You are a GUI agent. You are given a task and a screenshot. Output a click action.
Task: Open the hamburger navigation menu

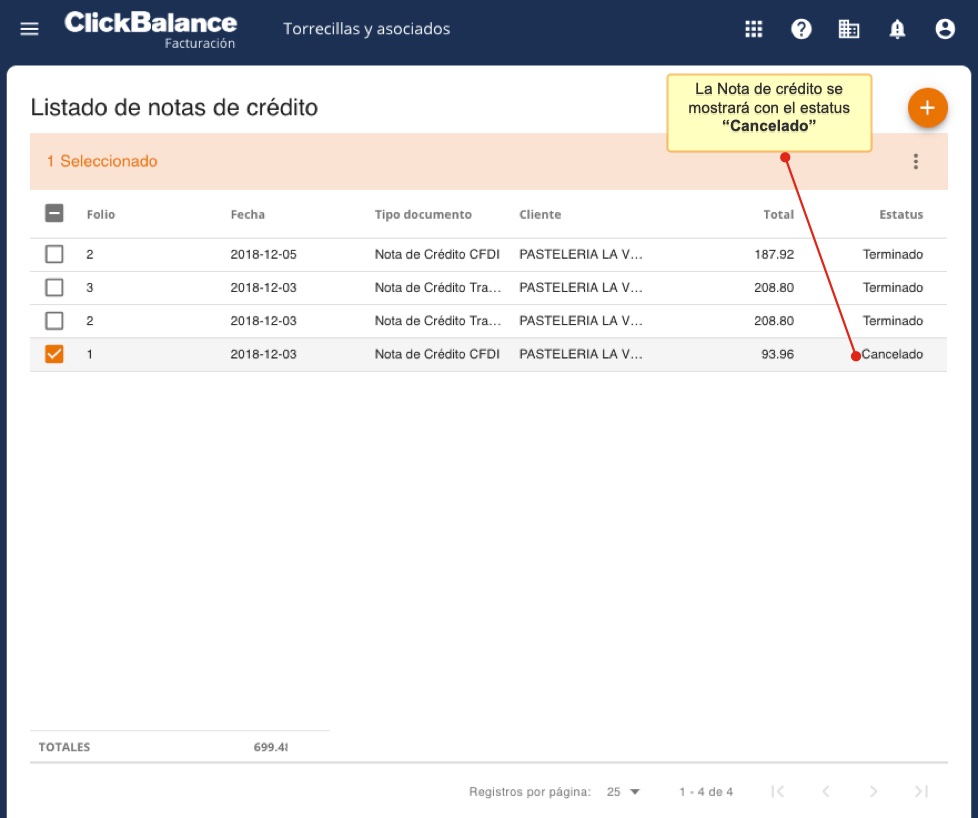pos(30,29)
